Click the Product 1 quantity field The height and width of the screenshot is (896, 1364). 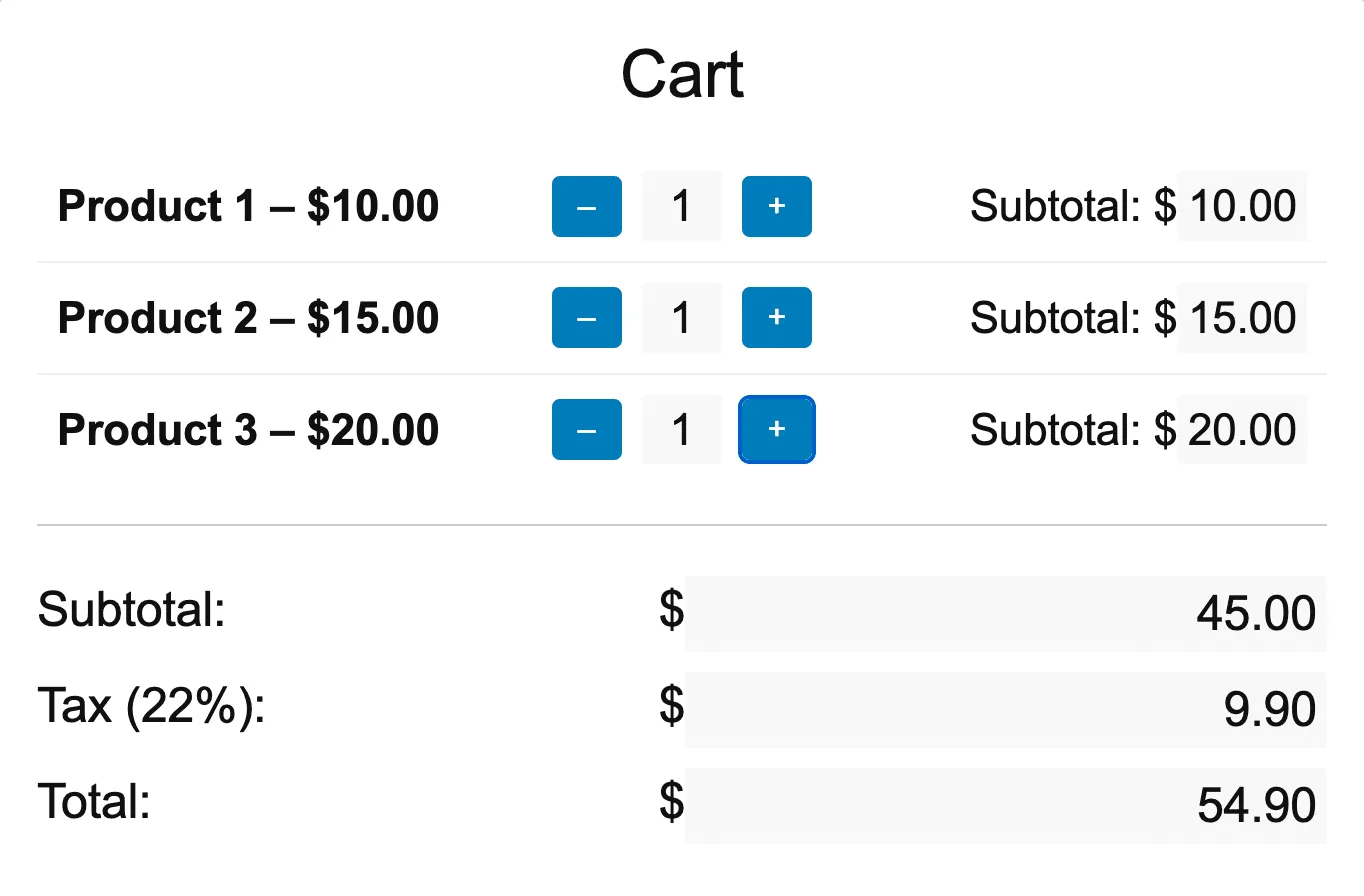pyautogui.click(x=682, y=207)
